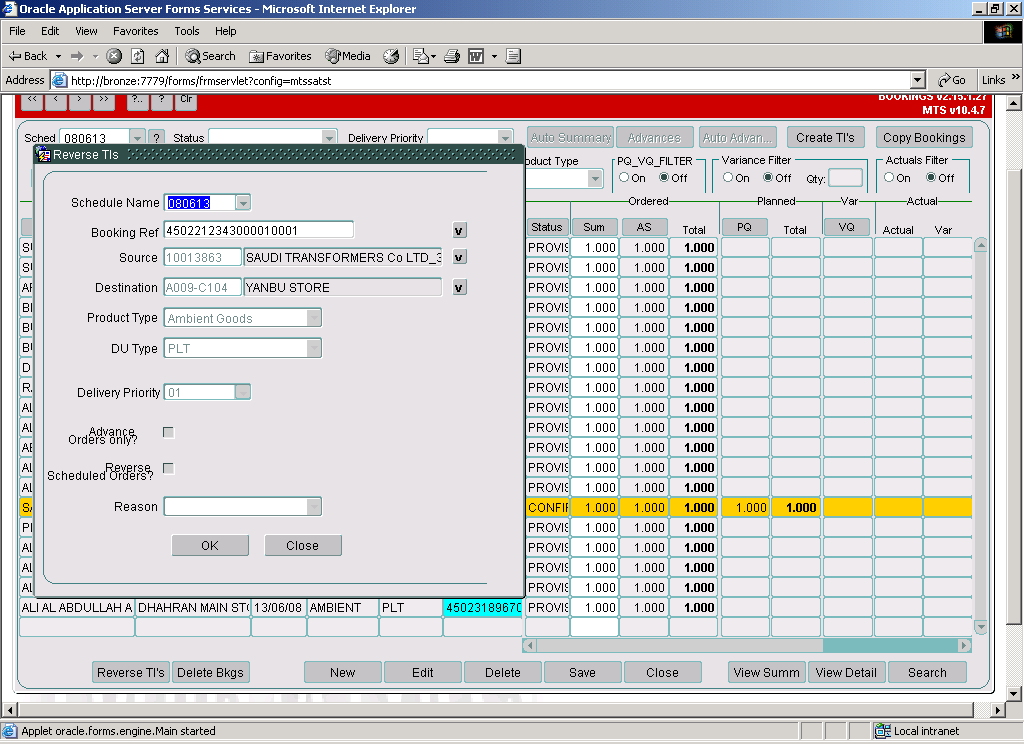Open the main form Delivery Priority dropdown

tap(505, 138)
